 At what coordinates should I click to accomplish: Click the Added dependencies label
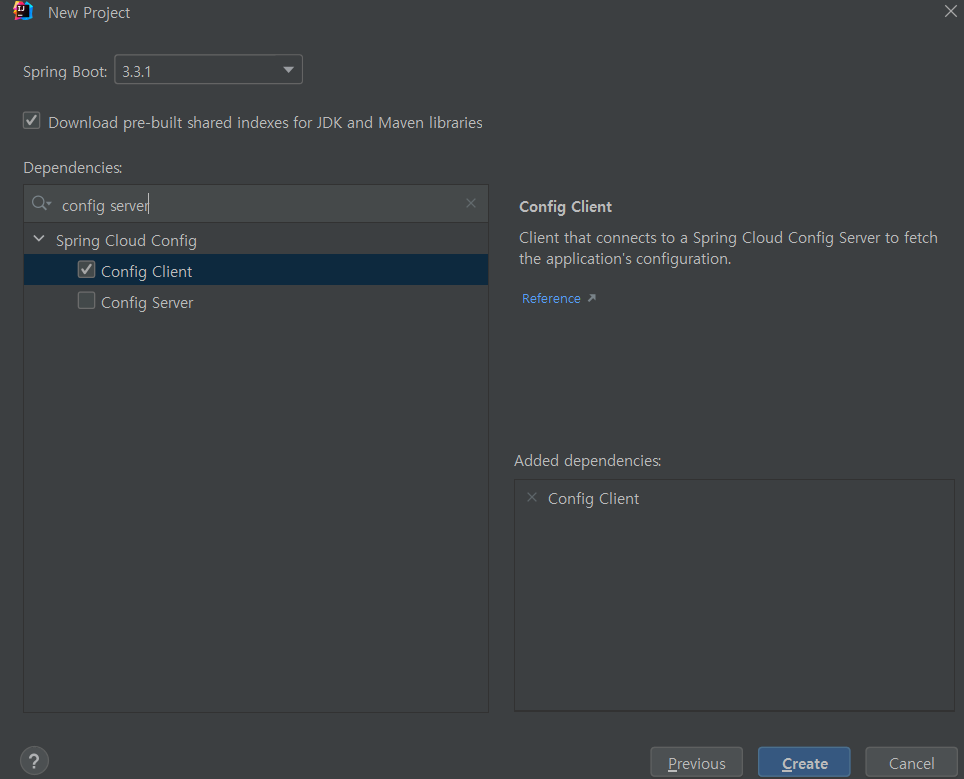(x=588, y=461)
